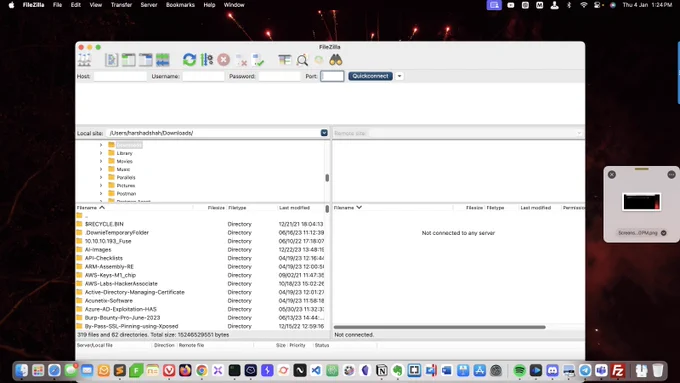Open the Edit menu
The width and height of the screenshot is (680, 383).
pos(76,5)
